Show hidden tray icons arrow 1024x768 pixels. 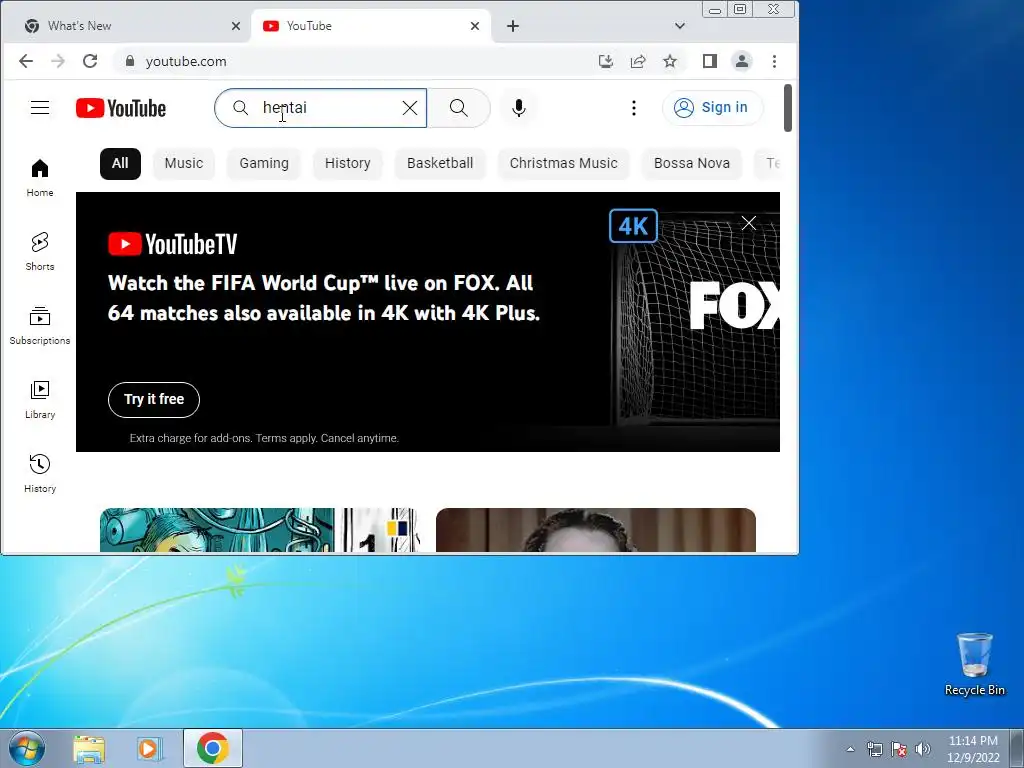(850, 749)
